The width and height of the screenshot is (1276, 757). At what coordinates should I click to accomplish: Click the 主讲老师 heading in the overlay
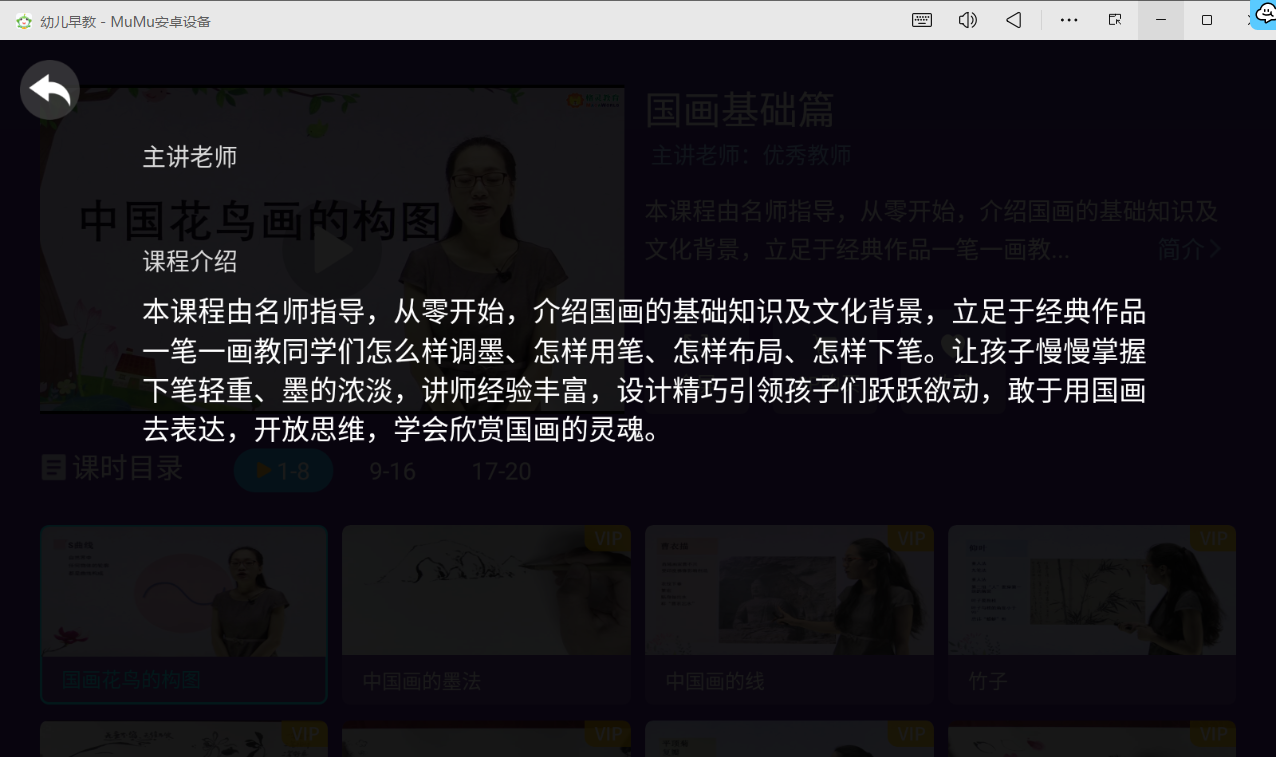[x=190, y=157]
